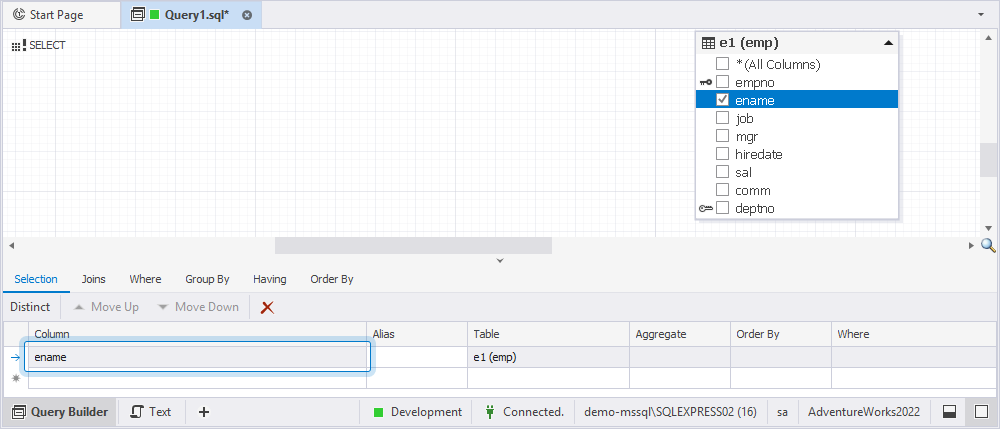Click the e1 (emp) table icon
This screenshot has width=1000, height=429.
pos(708,43)
